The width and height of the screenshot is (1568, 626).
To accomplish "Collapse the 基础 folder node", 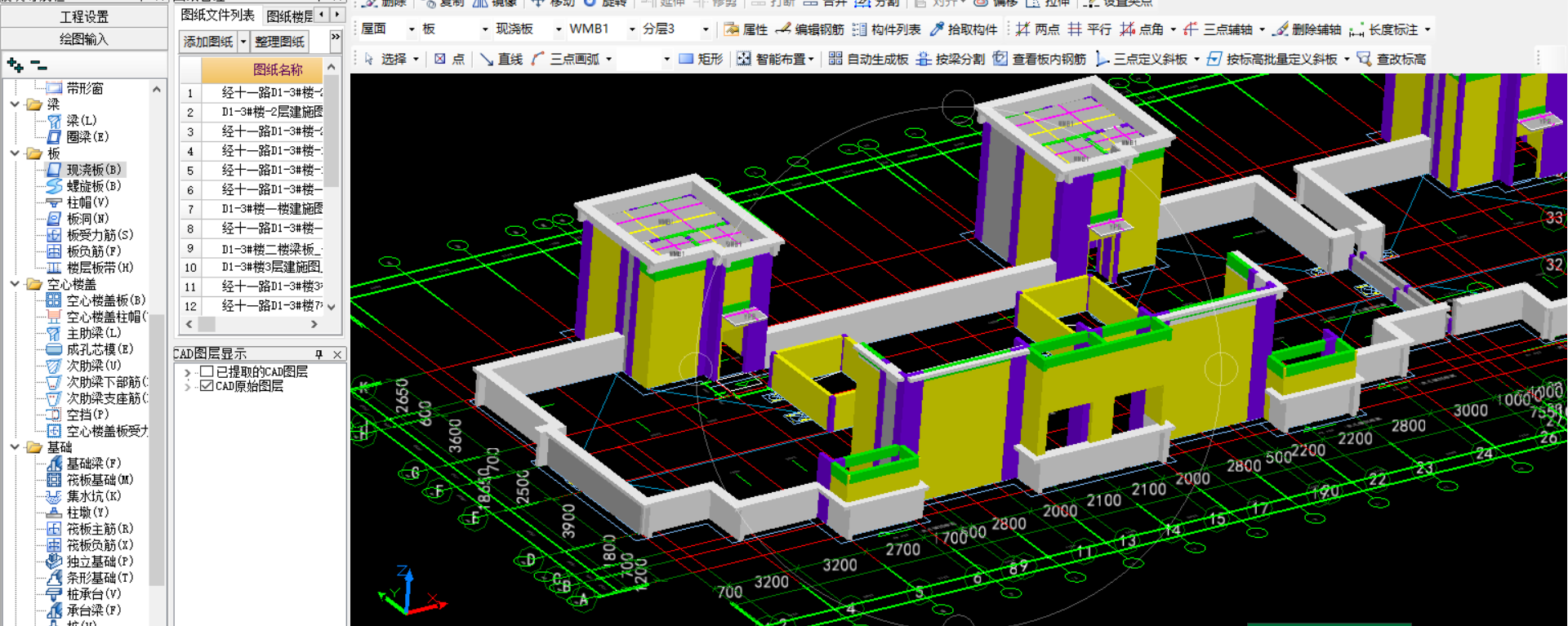I will (x=15, y=447).
